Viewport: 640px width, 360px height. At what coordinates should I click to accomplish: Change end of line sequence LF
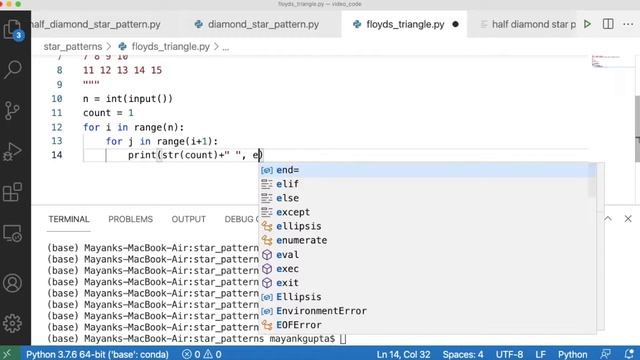click(540, 354)
